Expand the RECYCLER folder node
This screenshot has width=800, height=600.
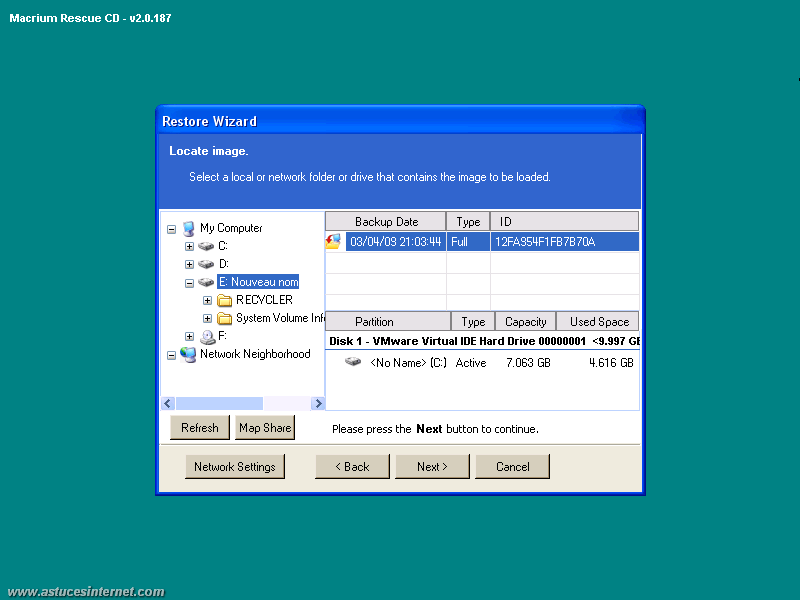pos(207,301)
